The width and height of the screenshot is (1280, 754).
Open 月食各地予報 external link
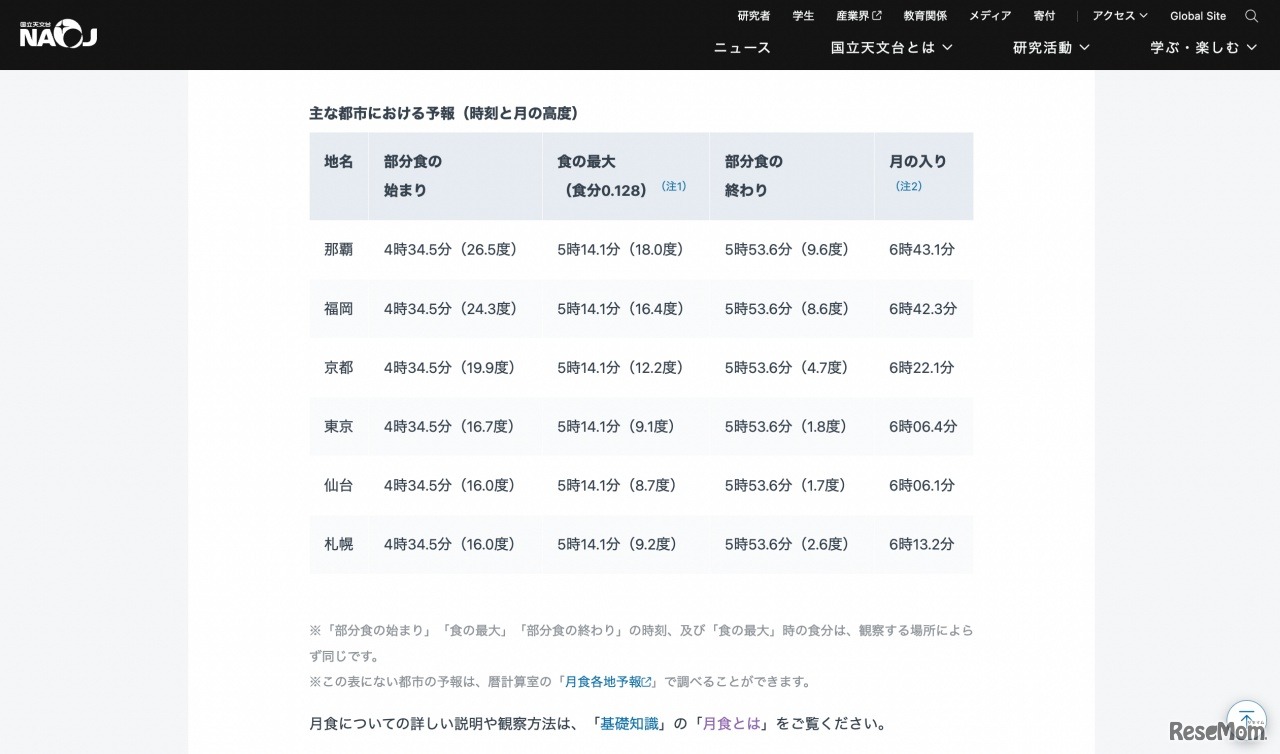(x=609, y=682)
